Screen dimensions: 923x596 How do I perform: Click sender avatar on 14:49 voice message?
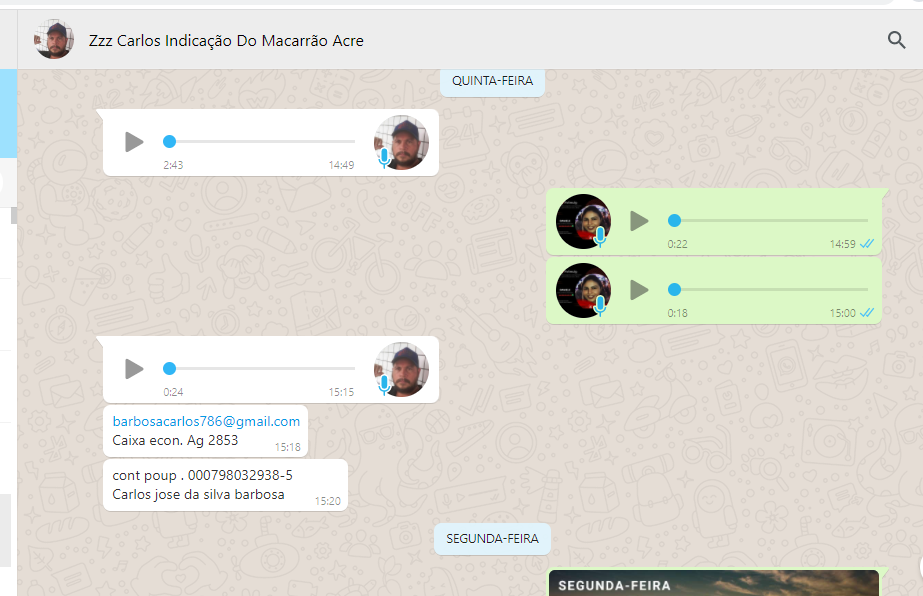401,142
